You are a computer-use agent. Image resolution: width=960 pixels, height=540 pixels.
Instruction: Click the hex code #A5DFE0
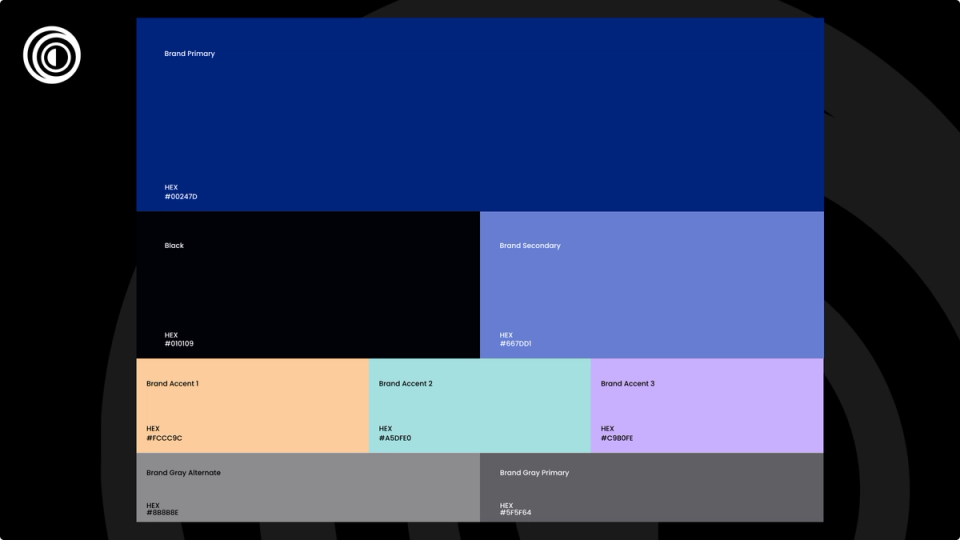[x=395, y=438]
